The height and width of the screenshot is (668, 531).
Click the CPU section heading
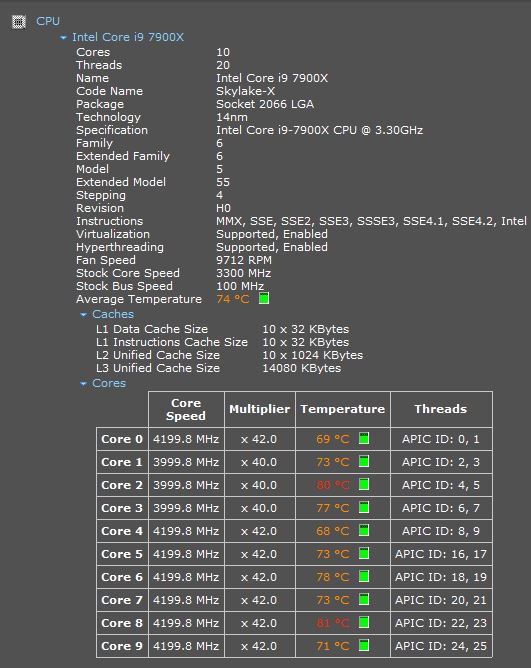48,21
